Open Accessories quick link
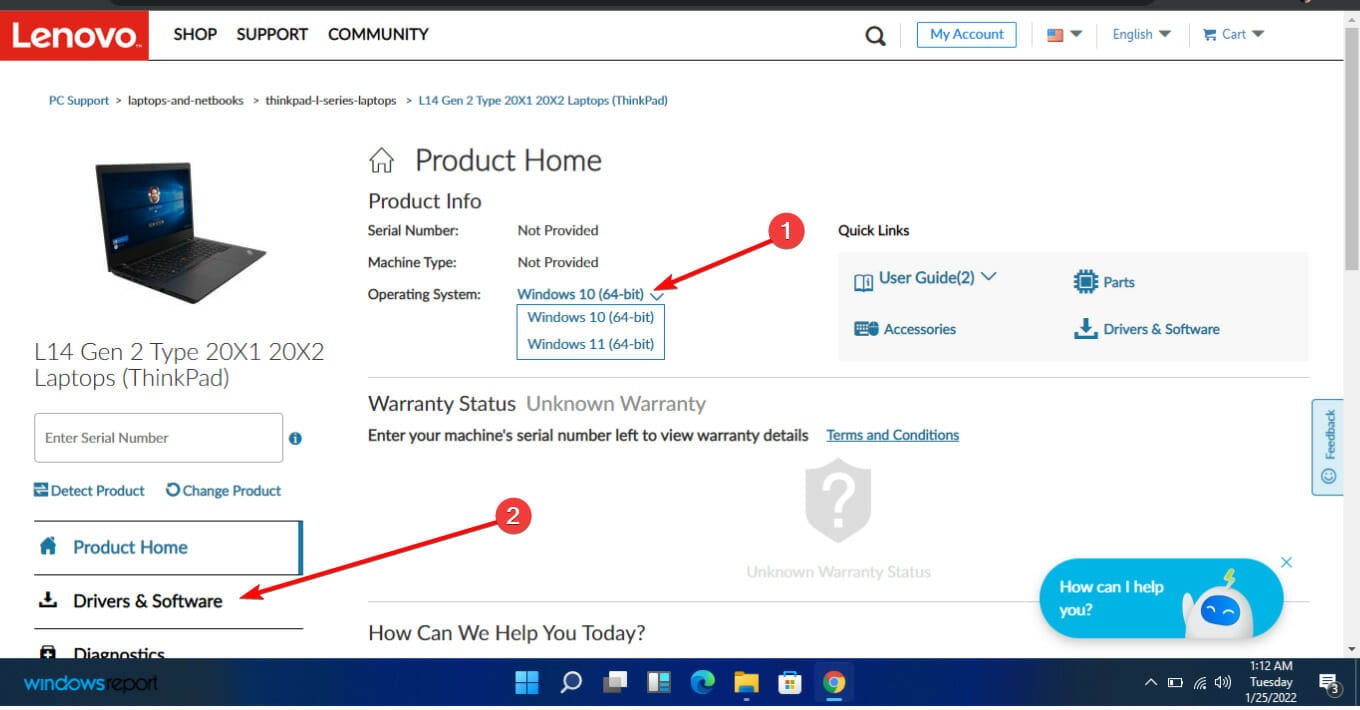The image size is (1360, 710). coord(920,329)
